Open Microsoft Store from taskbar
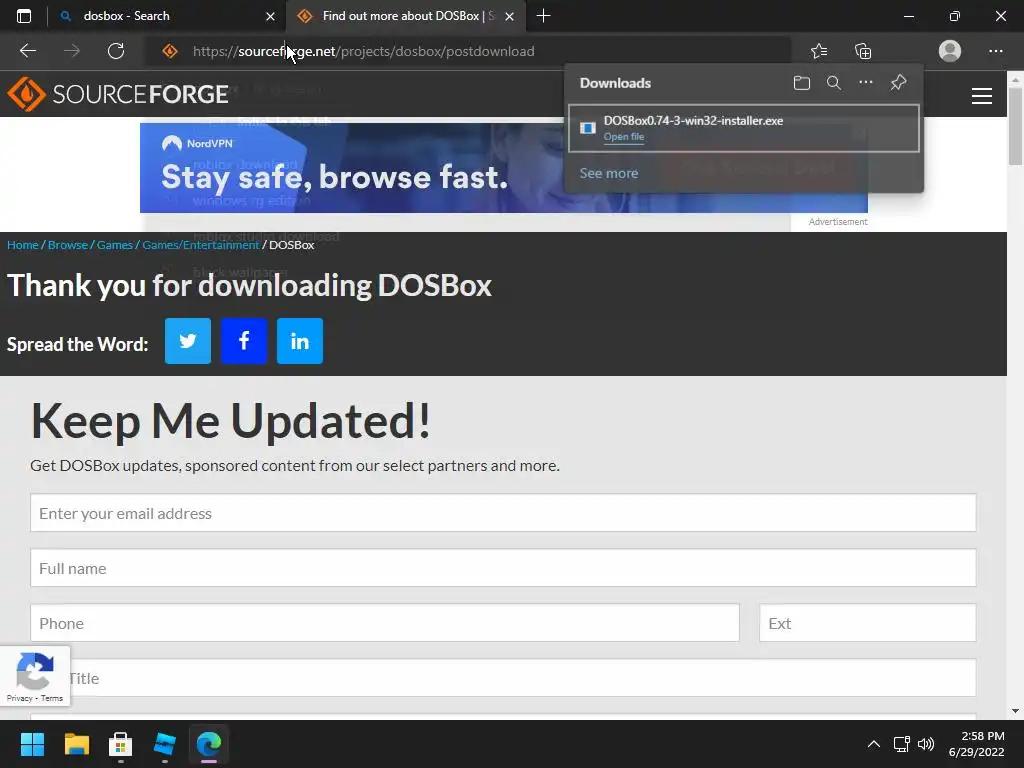 [x=120, y=744]
